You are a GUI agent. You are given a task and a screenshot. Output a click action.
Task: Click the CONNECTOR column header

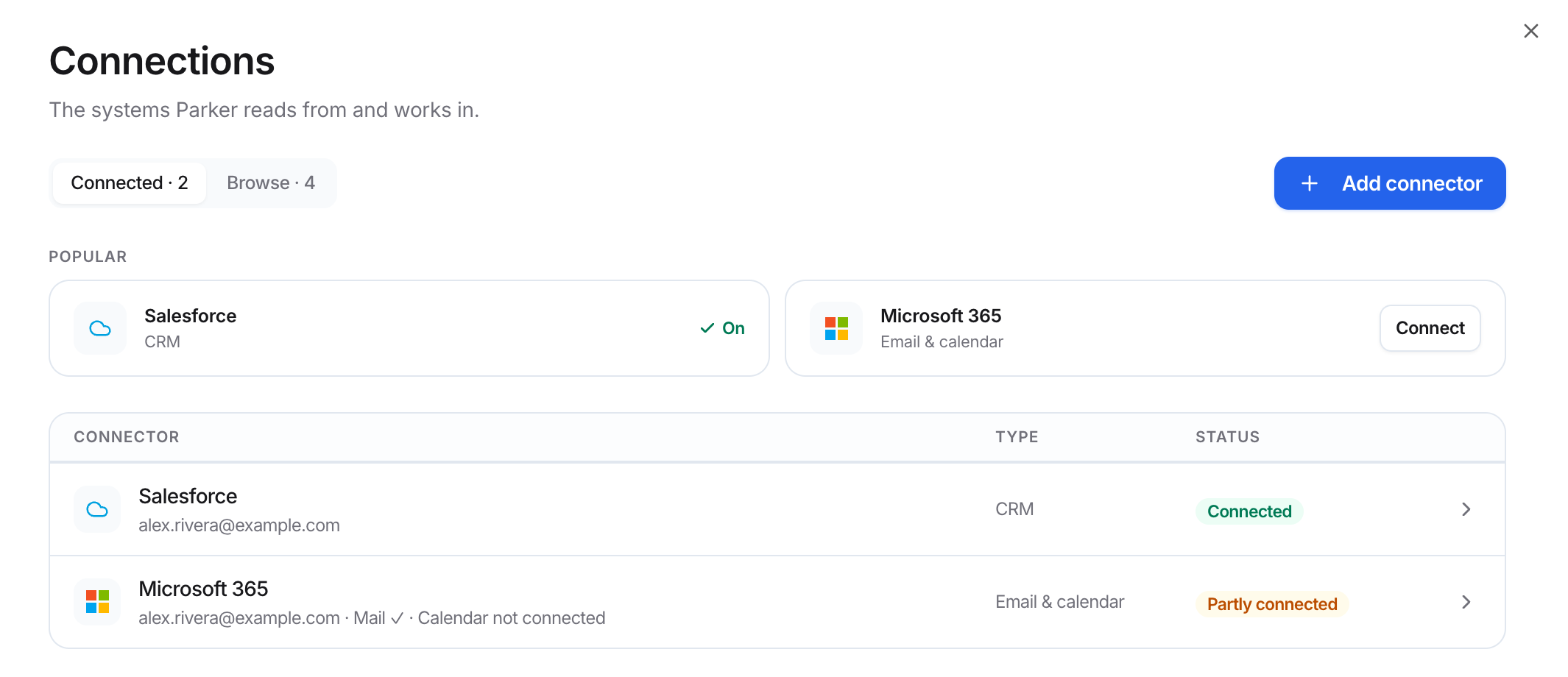pyautogui.click(x=127, y=437)
